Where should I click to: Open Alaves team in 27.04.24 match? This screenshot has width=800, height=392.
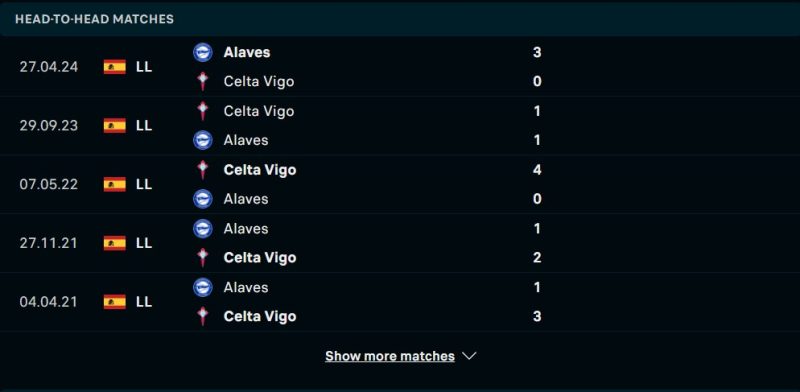247,52
